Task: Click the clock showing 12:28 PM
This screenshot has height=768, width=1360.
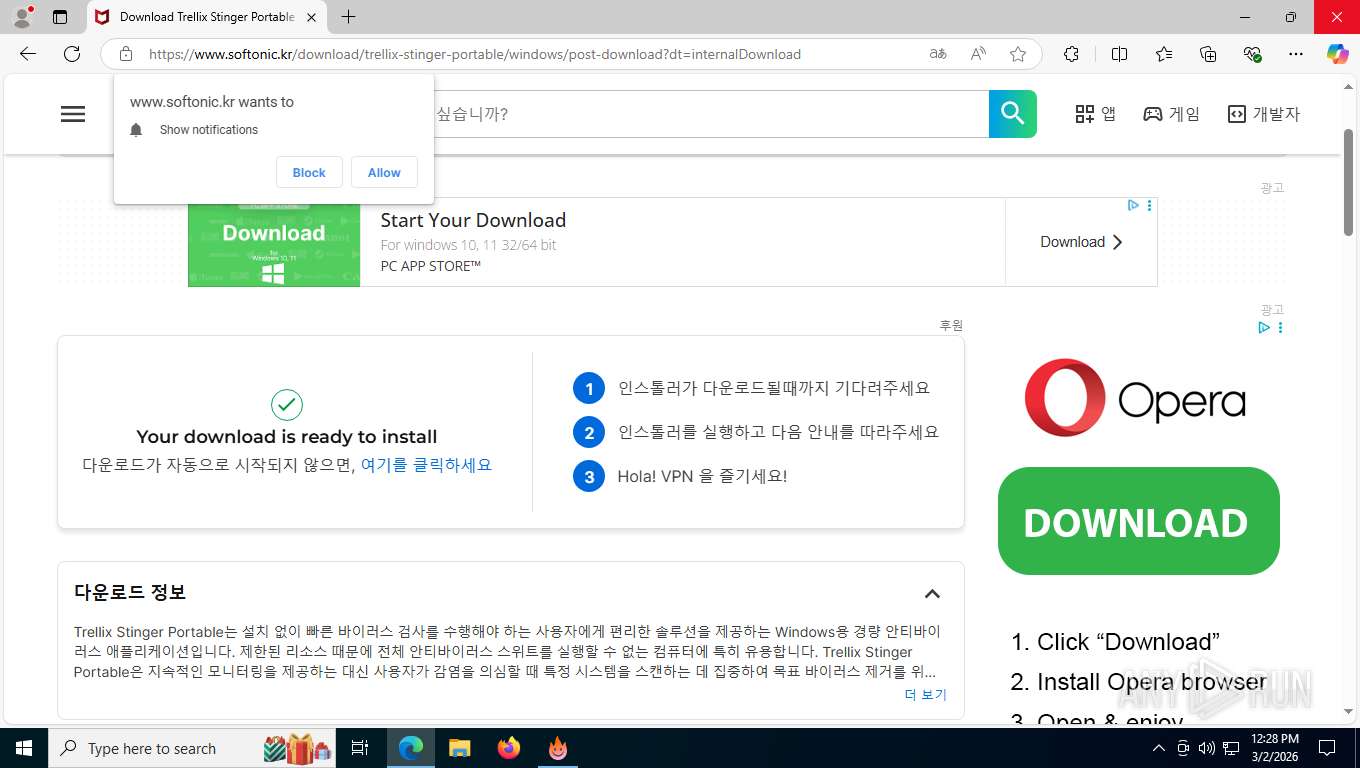Action: (1275, 739)
